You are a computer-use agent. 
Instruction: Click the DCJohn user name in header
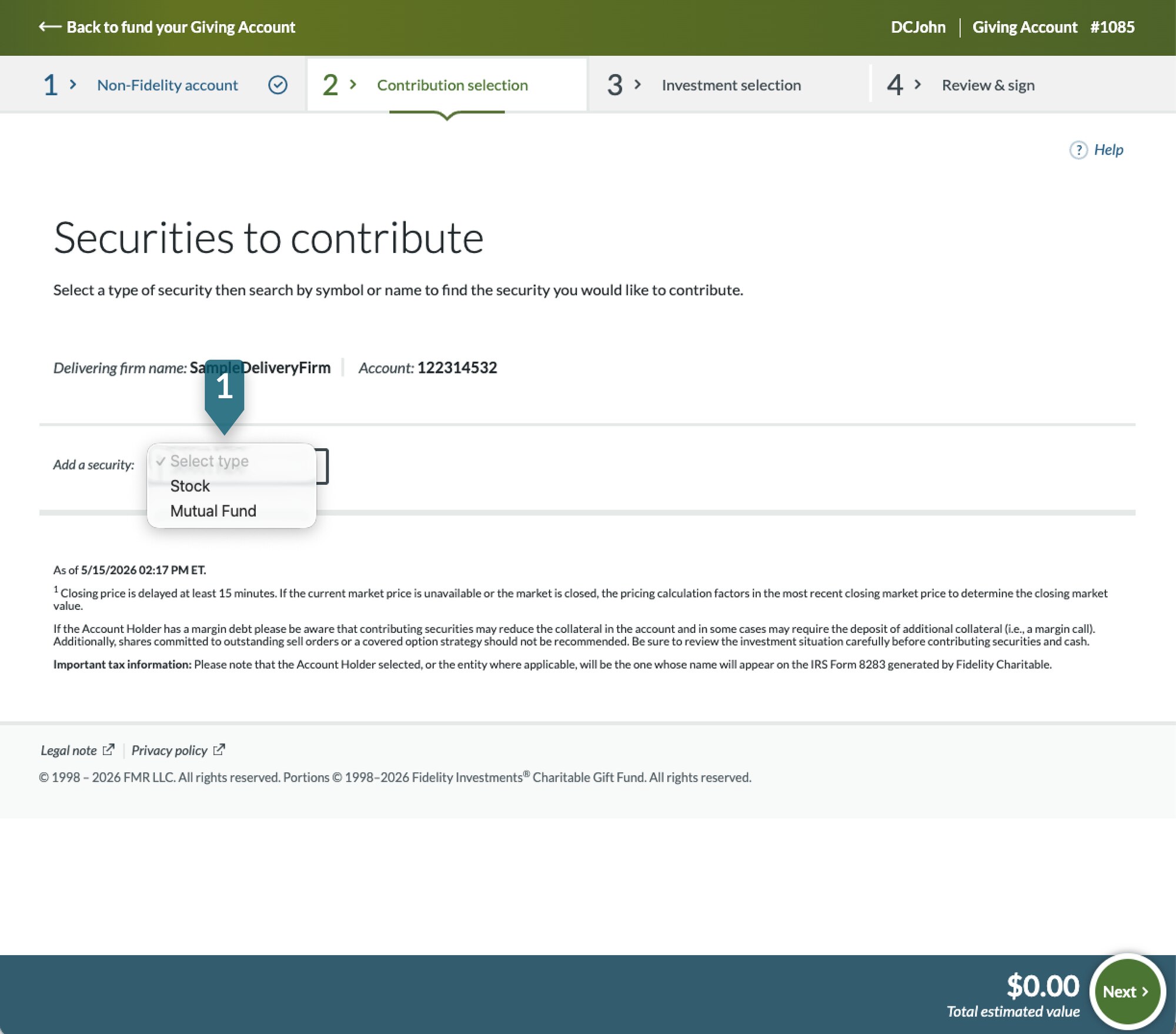(x=918, y=27)
